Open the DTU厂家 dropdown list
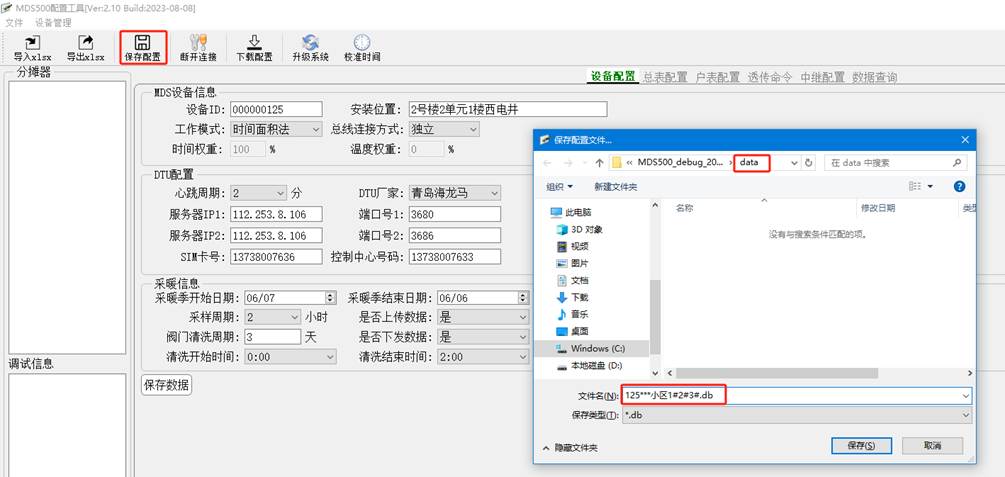Screen dimensions: 1005x477 (493, 193)
